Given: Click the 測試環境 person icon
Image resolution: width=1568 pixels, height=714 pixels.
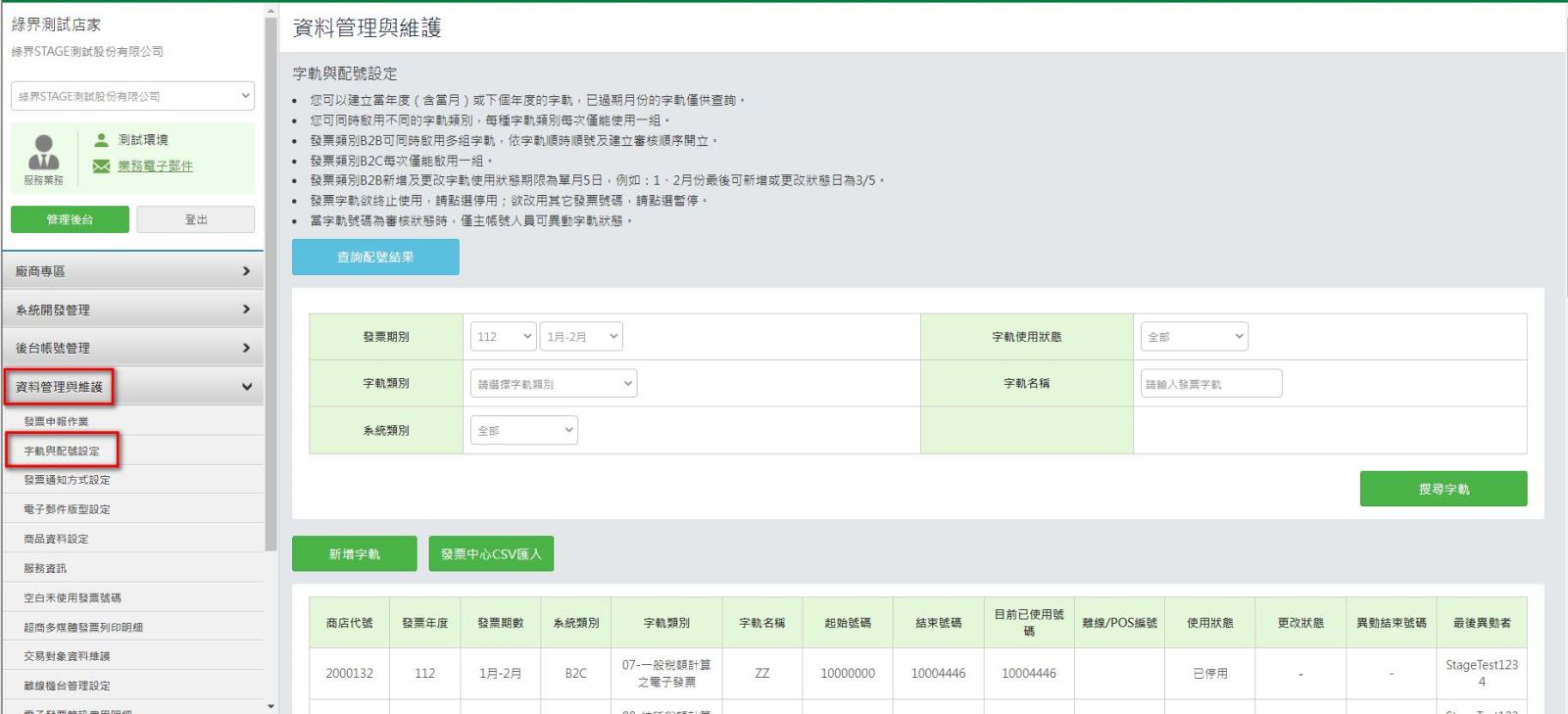Looking at the screenshot, I should (101, 140).
